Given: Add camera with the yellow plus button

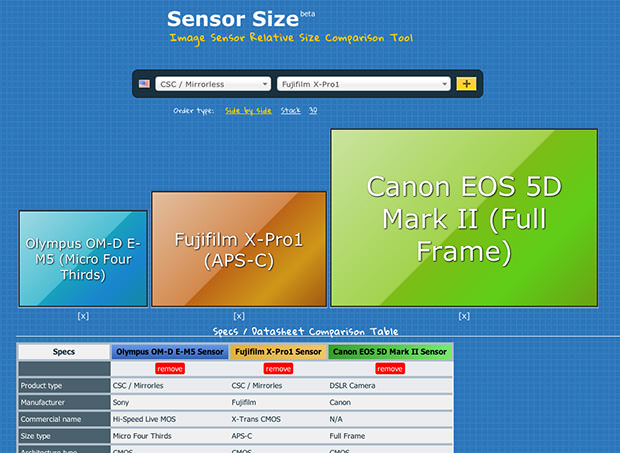Looking at the screenshot, I should click(x=466, y=84).
